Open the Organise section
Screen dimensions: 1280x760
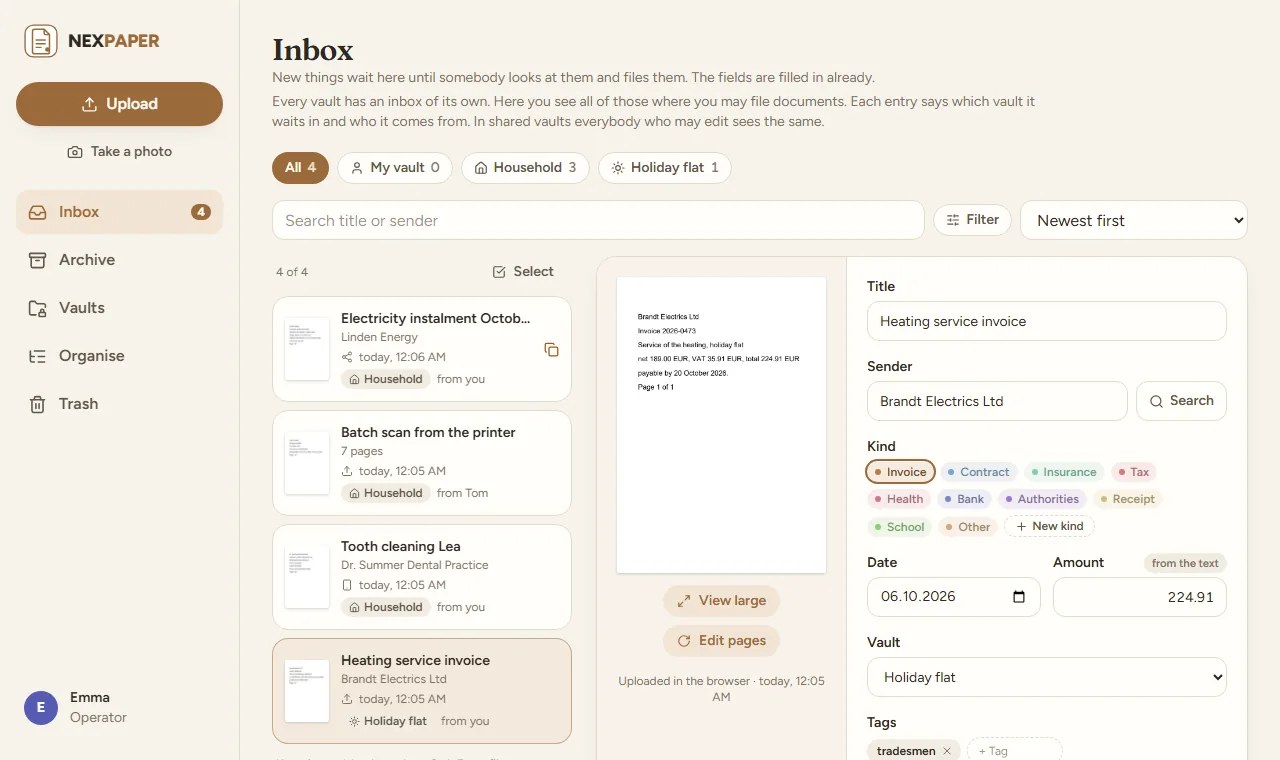tap(119, 356)
